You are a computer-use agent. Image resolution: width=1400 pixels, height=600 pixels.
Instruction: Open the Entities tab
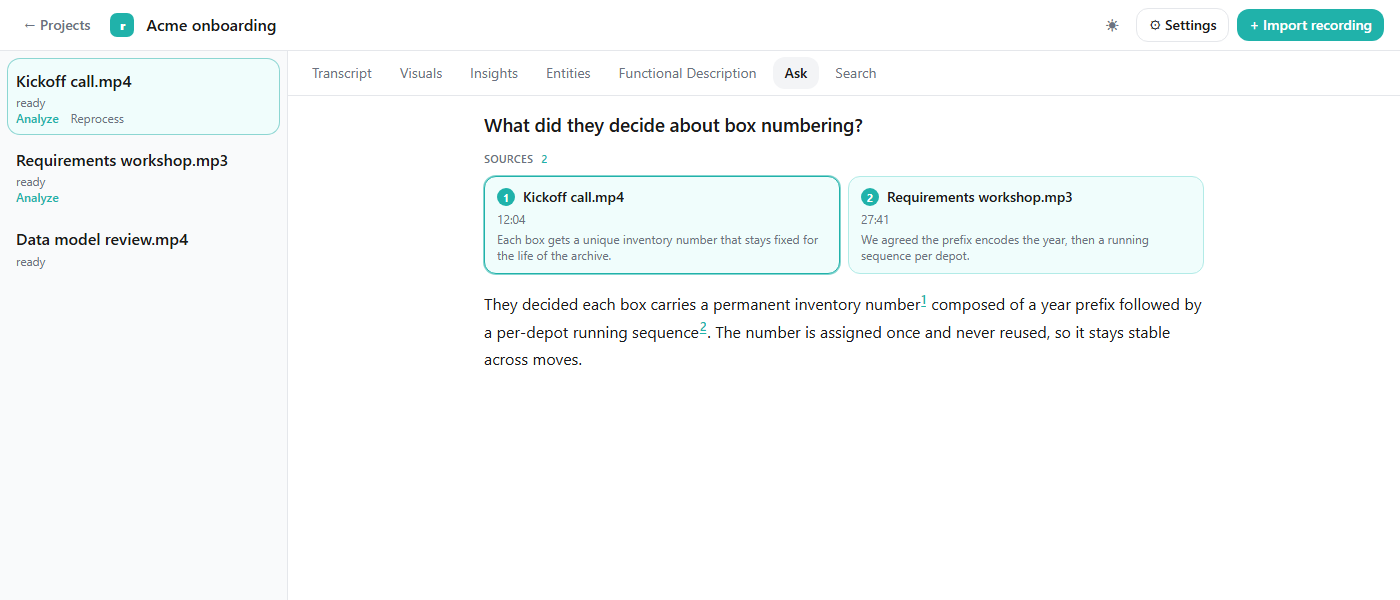coord(568,73)
